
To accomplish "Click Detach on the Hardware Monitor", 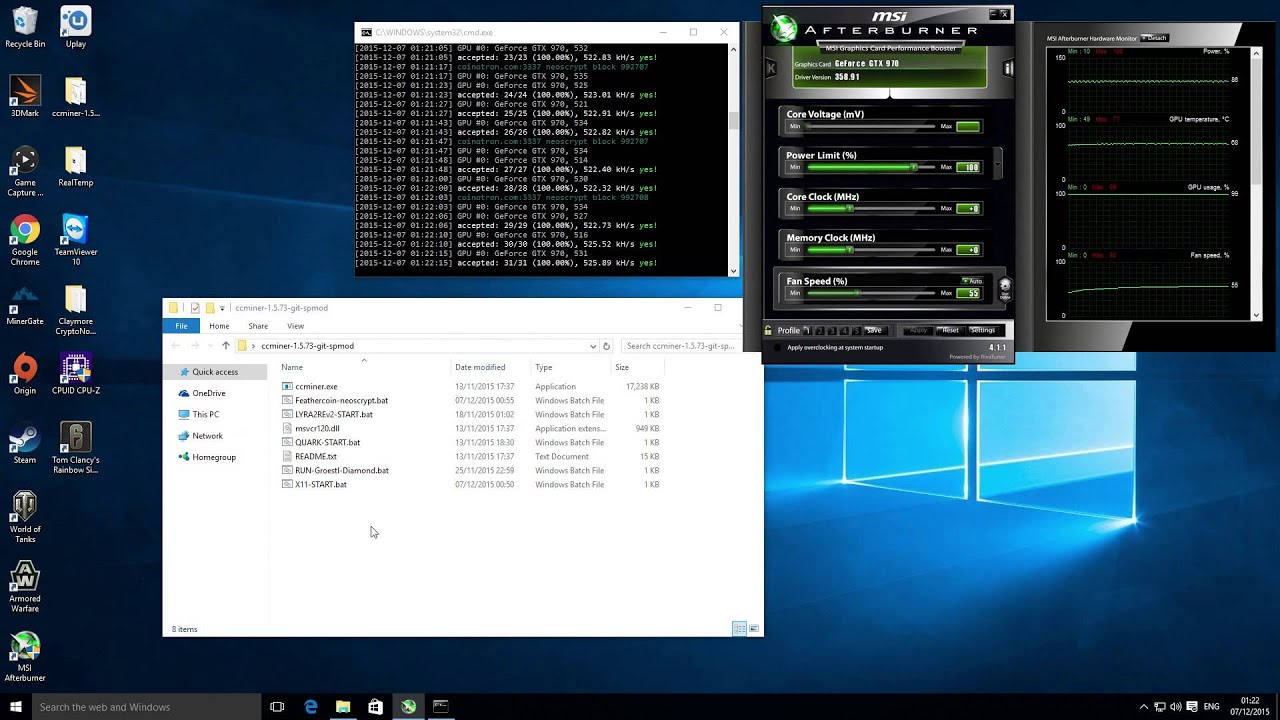I will tap(1155, 38).
